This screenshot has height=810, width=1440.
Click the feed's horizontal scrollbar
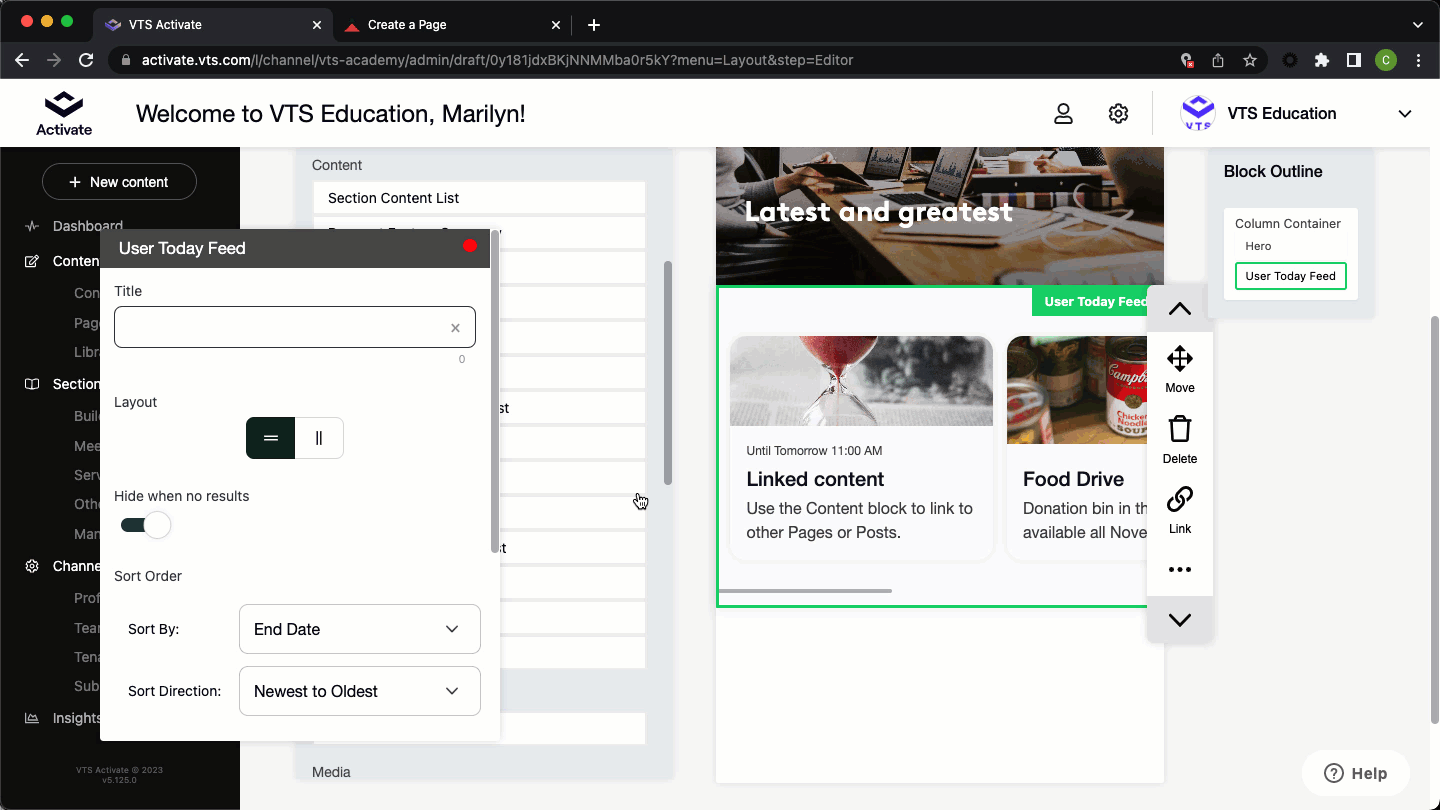coord(805,591)
